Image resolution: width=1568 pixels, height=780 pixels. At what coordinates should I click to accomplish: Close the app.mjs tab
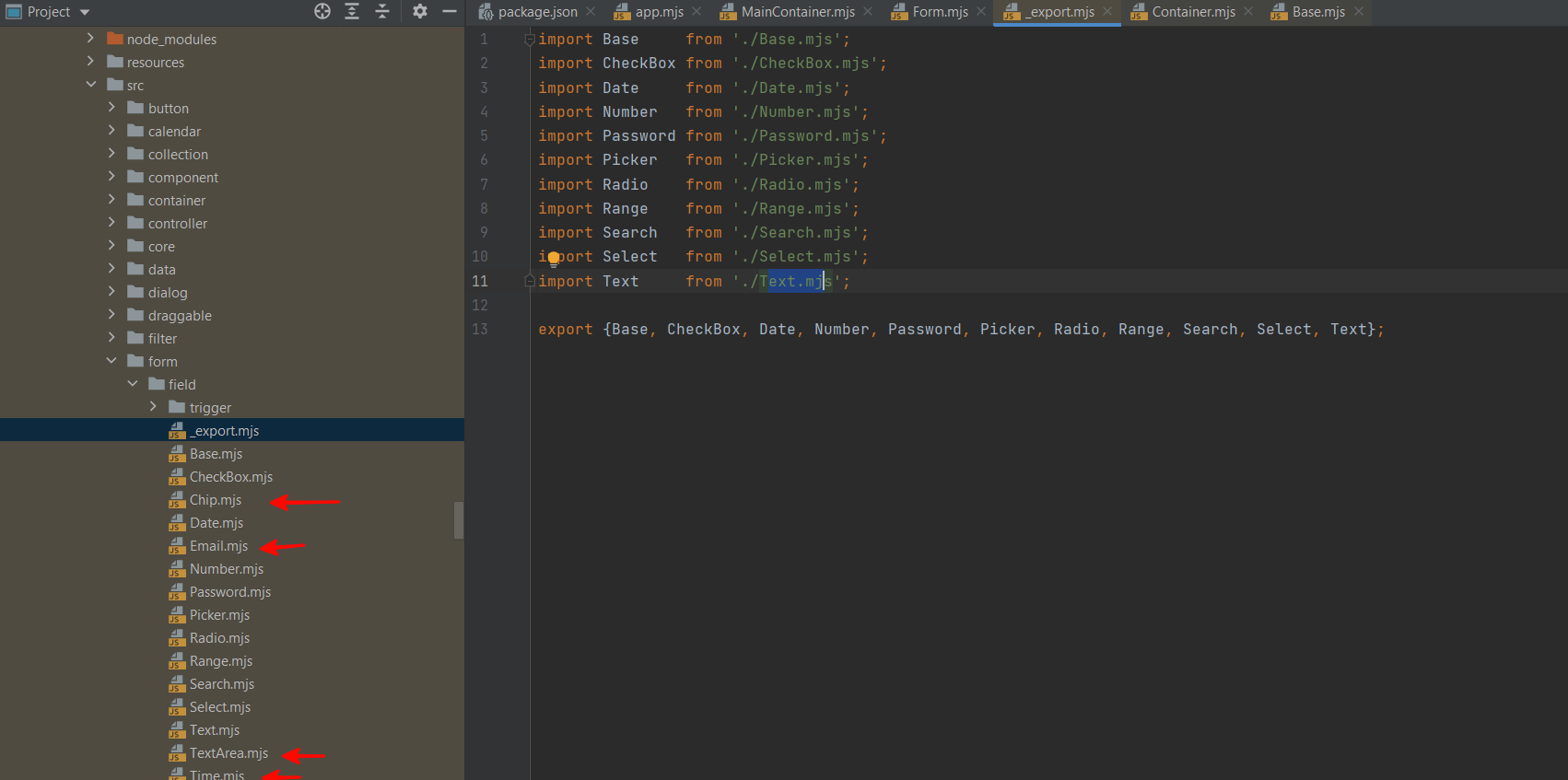[x=696, y=11]
